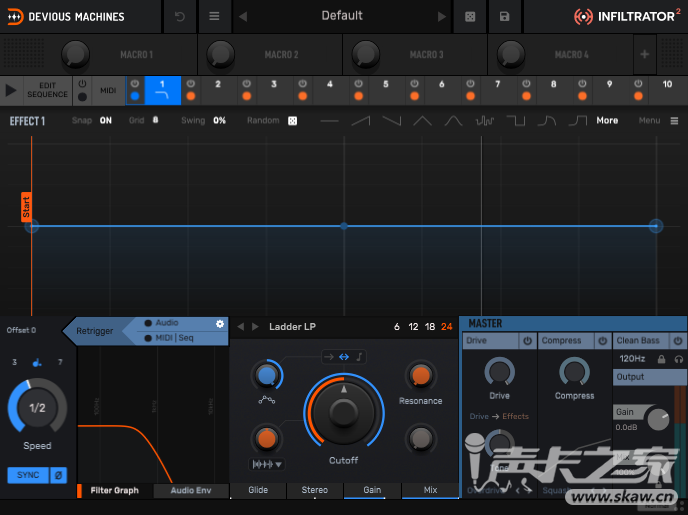Image resolution: width=688 pixels, height=515 pixels.
Task: Click the save preset floppy icon
Action: (505, 17)
